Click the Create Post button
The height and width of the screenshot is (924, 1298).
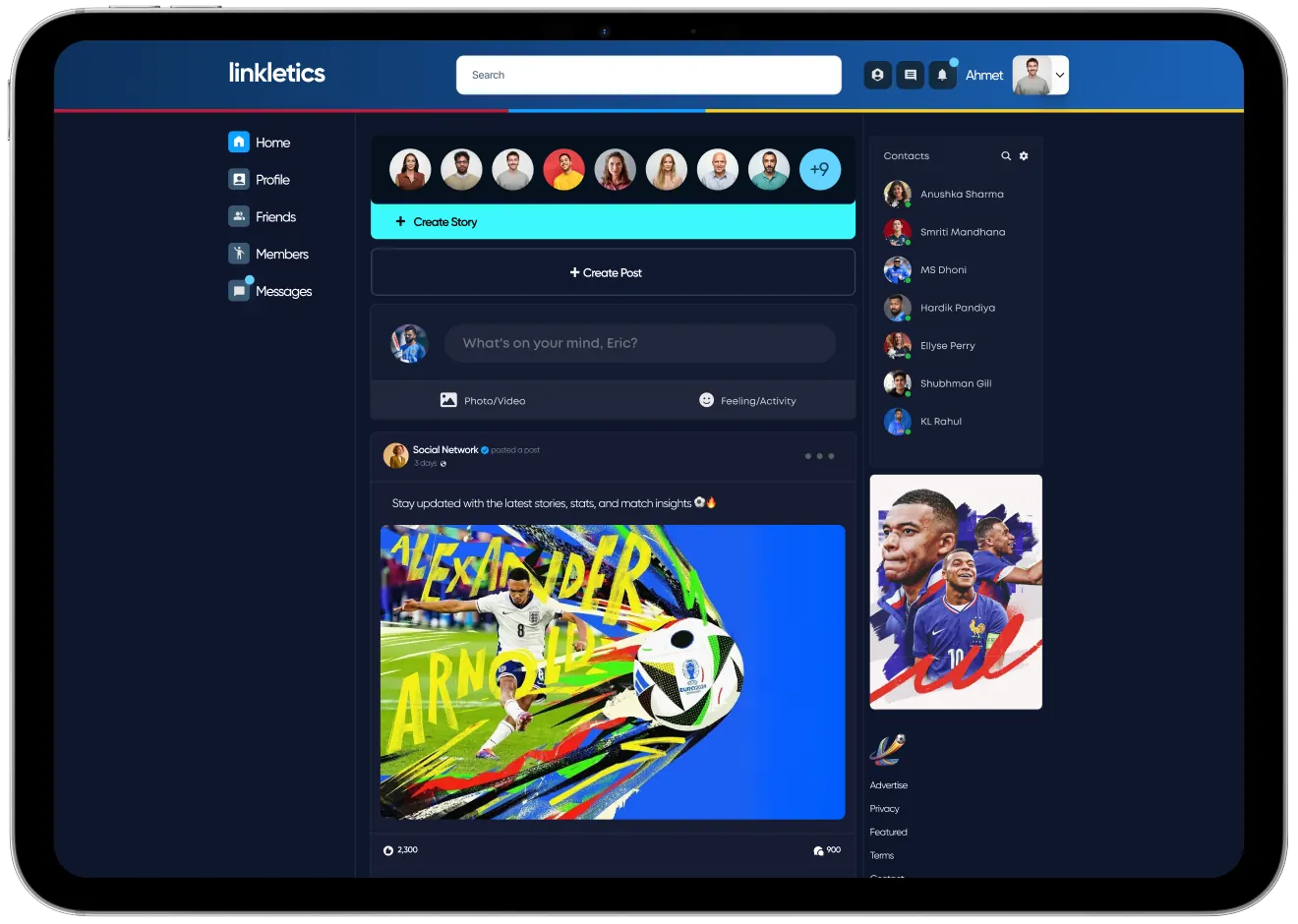[x=613, y=272]
